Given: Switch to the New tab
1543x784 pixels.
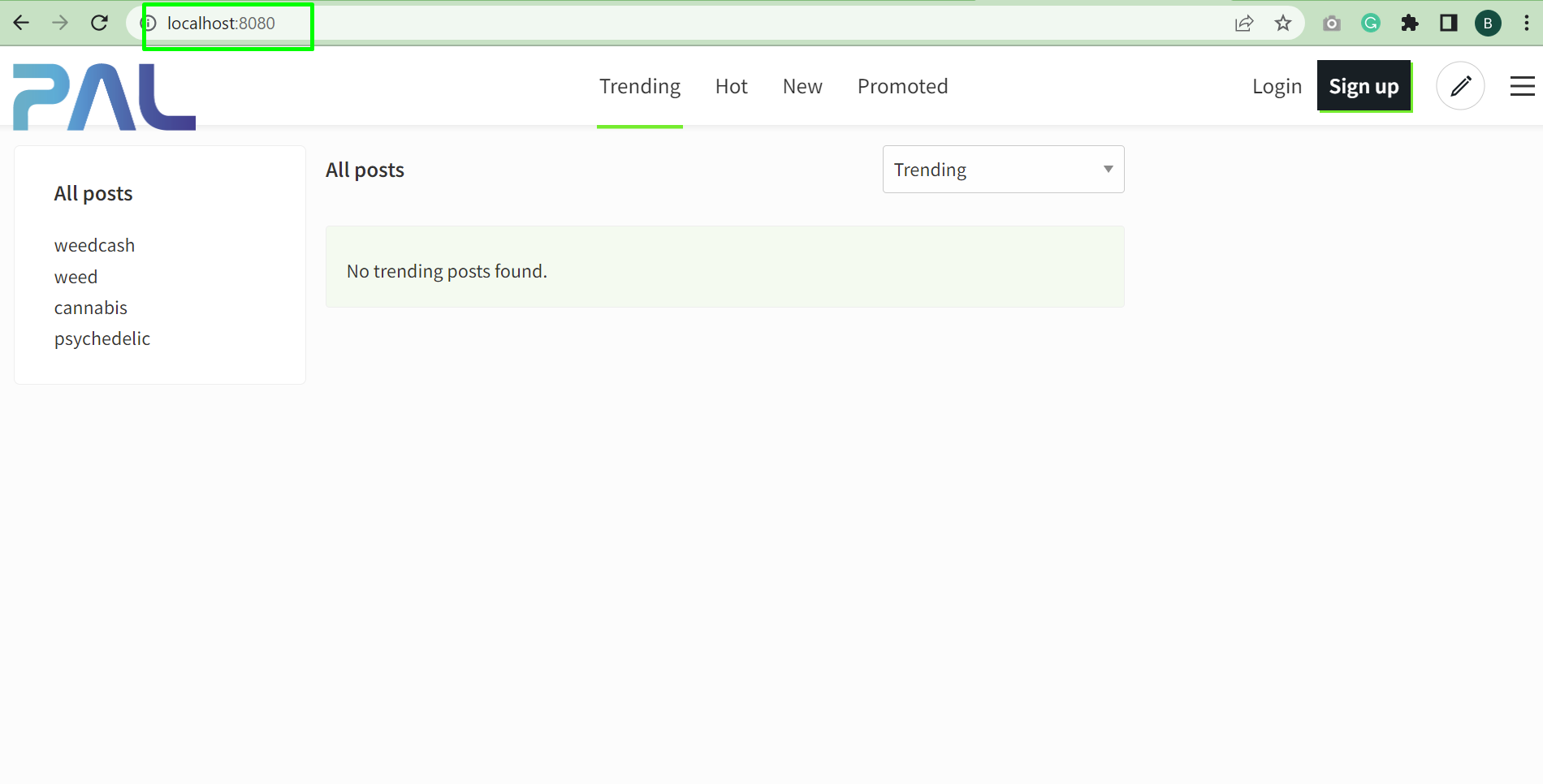Looking at the screenshot, I should [x=802, y=87].
